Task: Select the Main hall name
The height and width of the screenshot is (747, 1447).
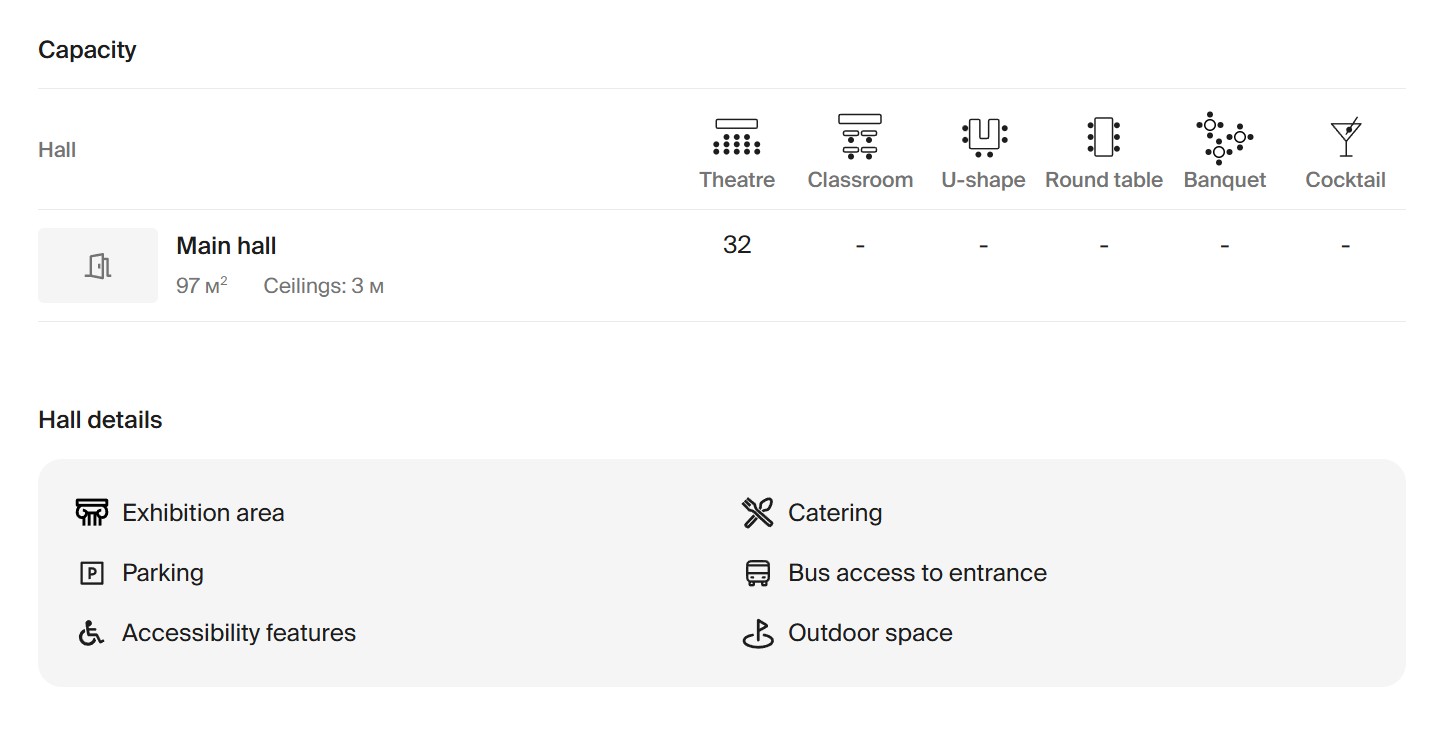Action: [x=226, y=246]
